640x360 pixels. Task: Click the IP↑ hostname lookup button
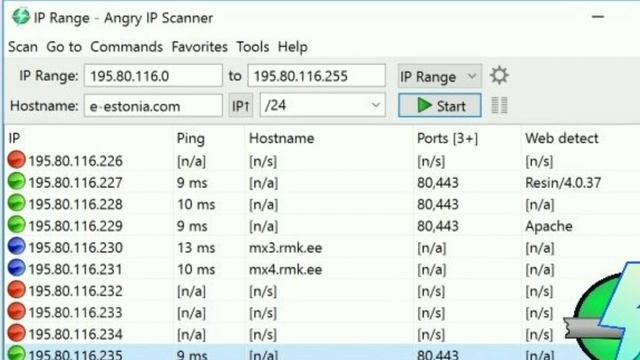tap(240, 106)
